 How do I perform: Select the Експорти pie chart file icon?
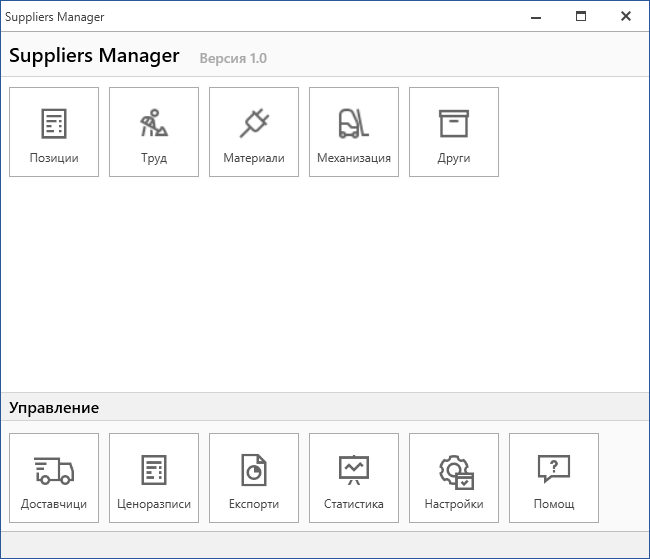(254, 469)
